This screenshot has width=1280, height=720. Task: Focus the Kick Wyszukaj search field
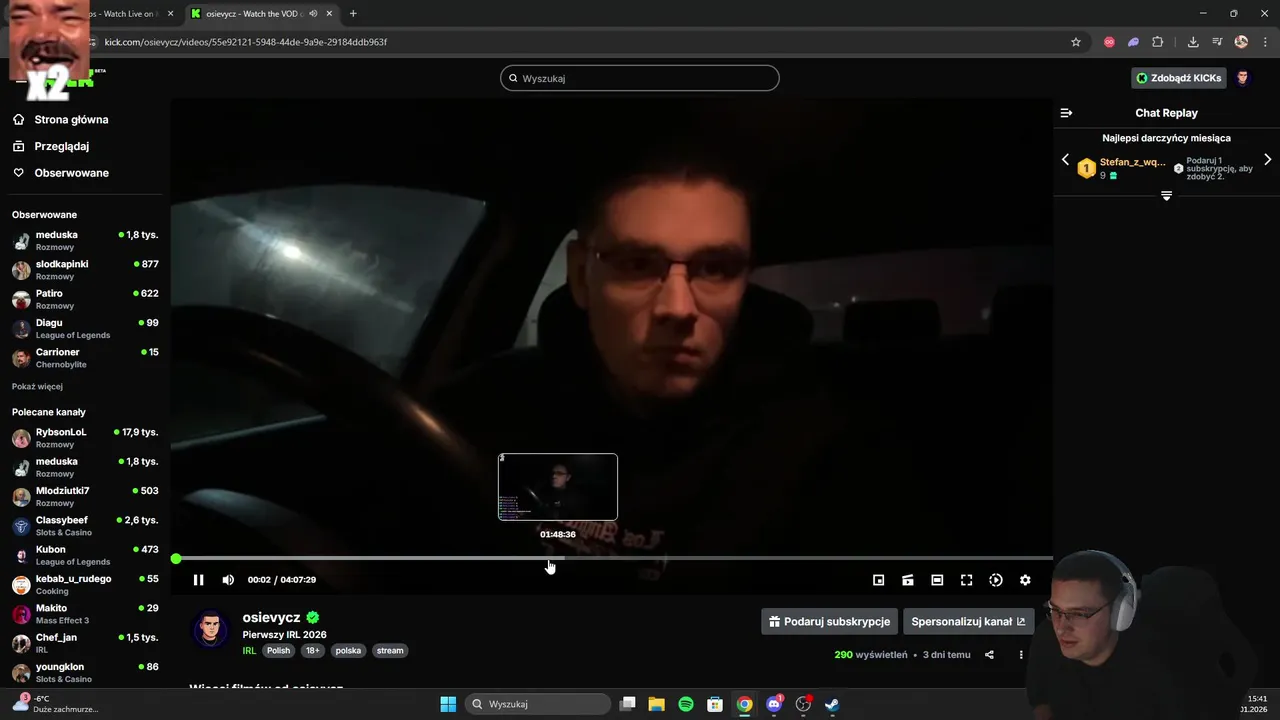[x=640, y=78]
